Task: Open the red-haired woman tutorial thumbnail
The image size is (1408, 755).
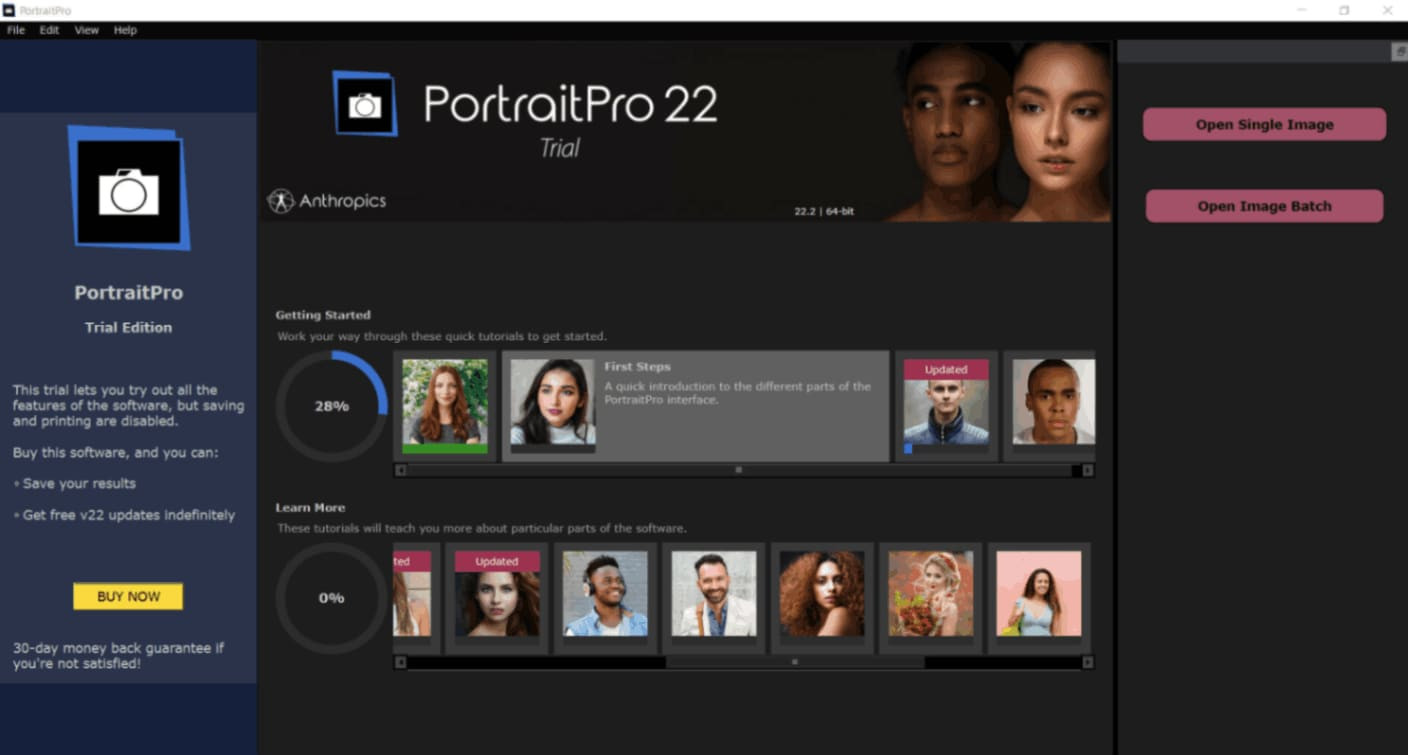Action: (444, 406)
